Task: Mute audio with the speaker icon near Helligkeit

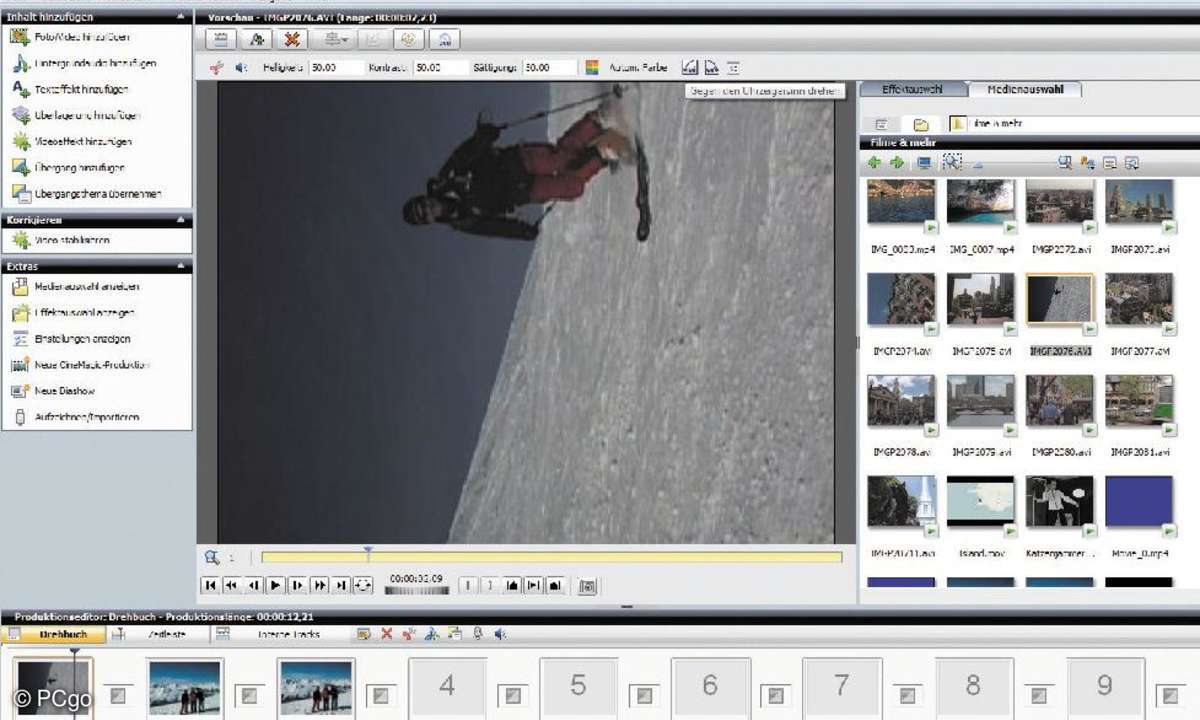Action: pos(241,68)
